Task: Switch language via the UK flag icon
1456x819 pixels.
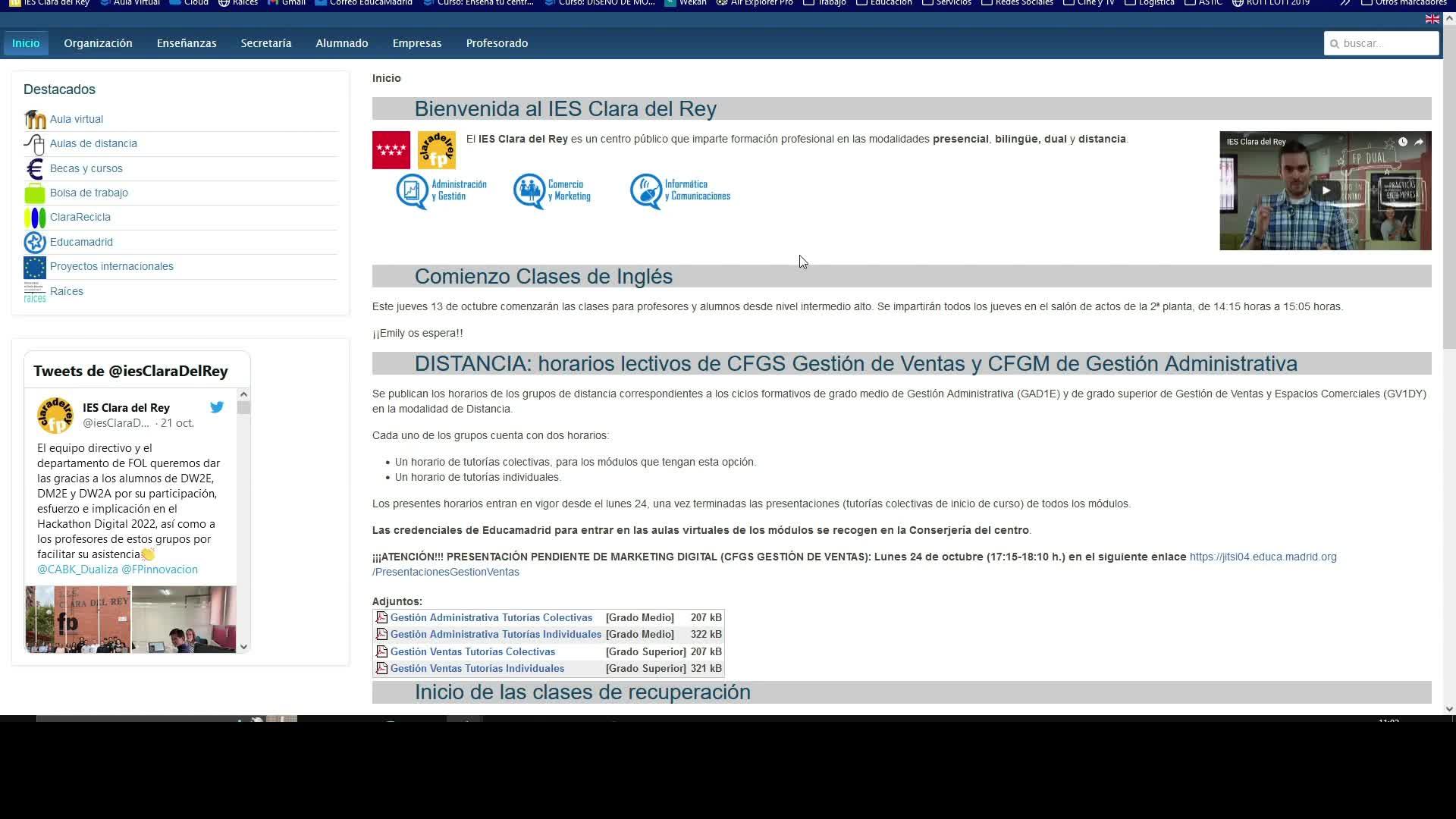Action: pos(1432,19)
